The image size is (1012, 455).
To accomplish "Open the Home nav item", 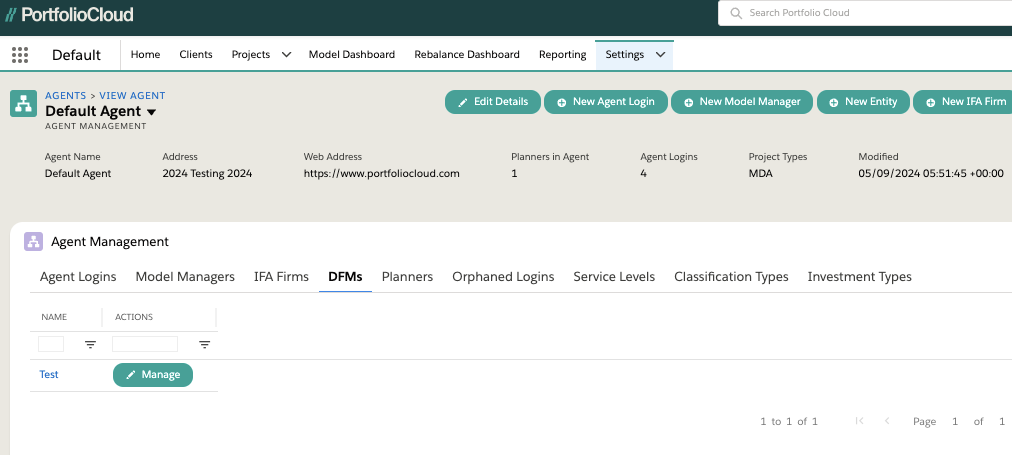I will point(145,55).
